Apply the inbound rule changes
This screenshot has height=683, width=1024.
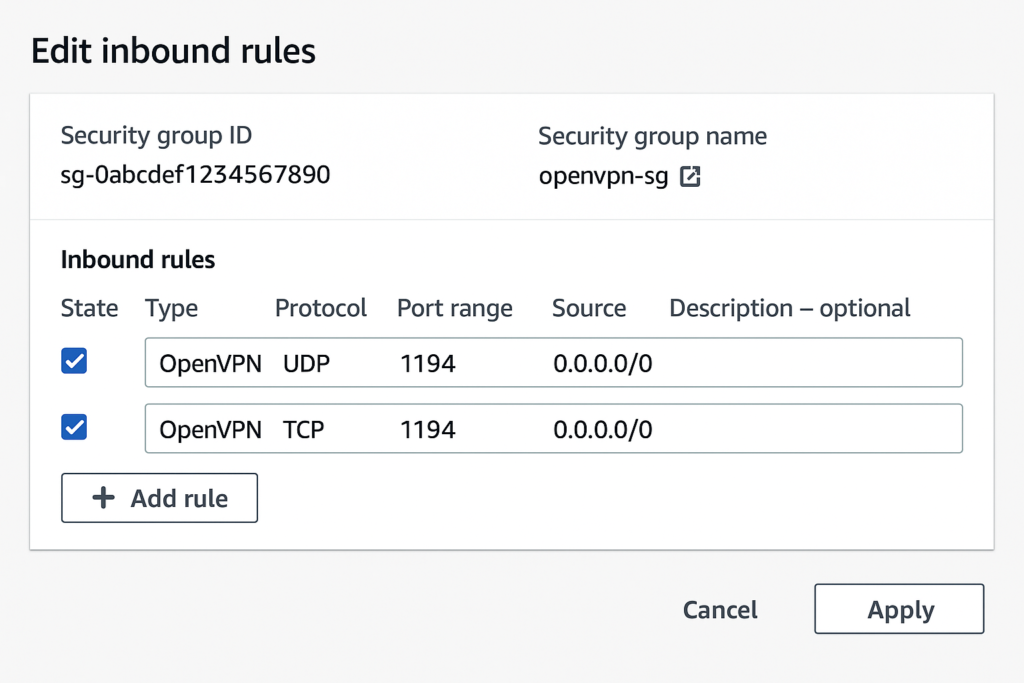(x=899, y=609)
